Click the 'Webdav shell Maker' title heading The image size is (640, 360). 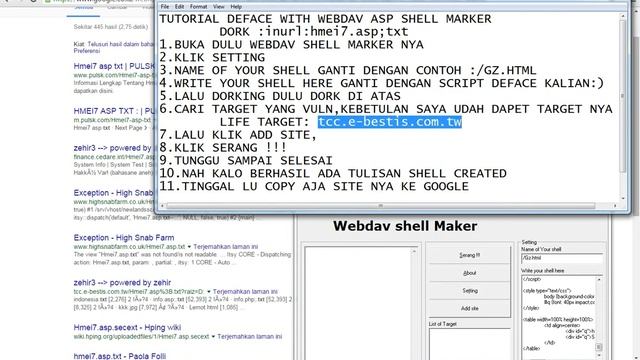coord(405,226)
